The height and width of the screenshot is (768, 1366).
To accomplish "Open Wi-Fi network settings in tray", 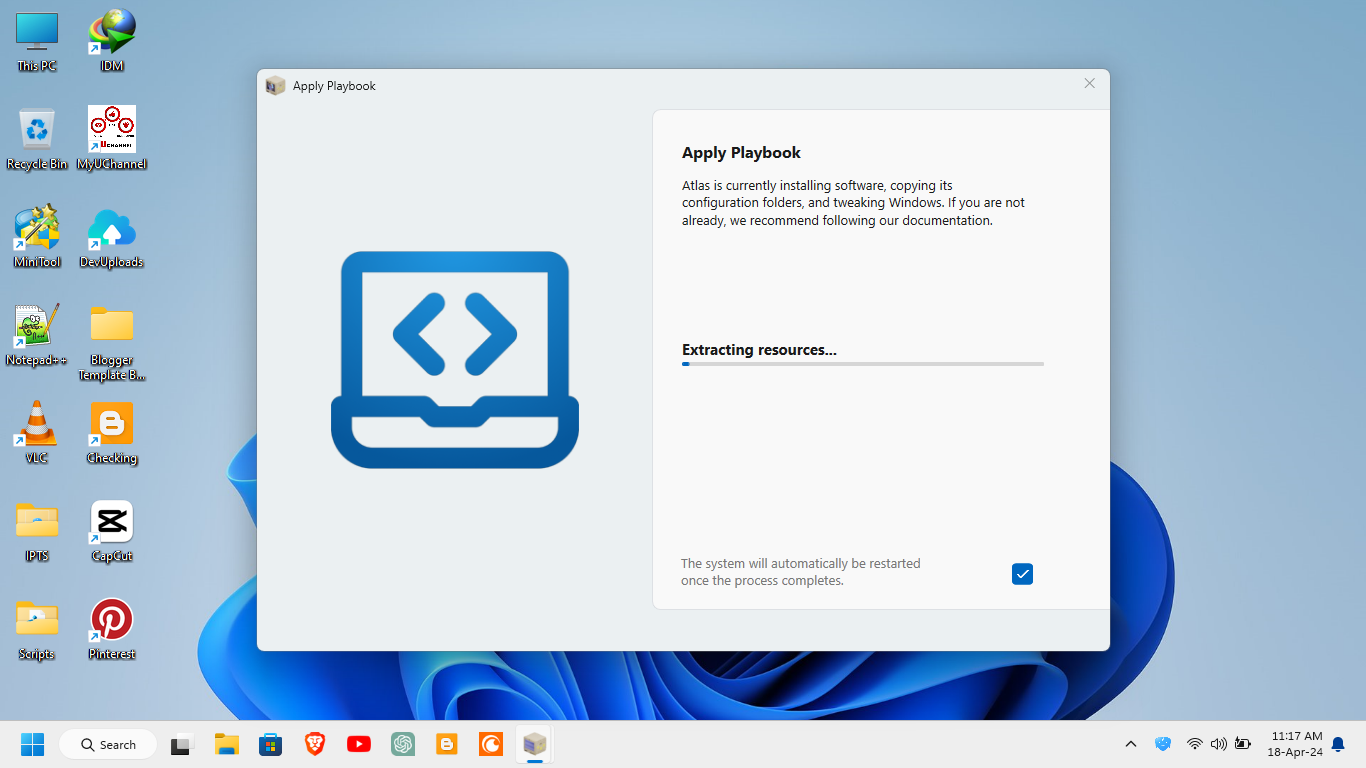I will tap(1194, 744).
